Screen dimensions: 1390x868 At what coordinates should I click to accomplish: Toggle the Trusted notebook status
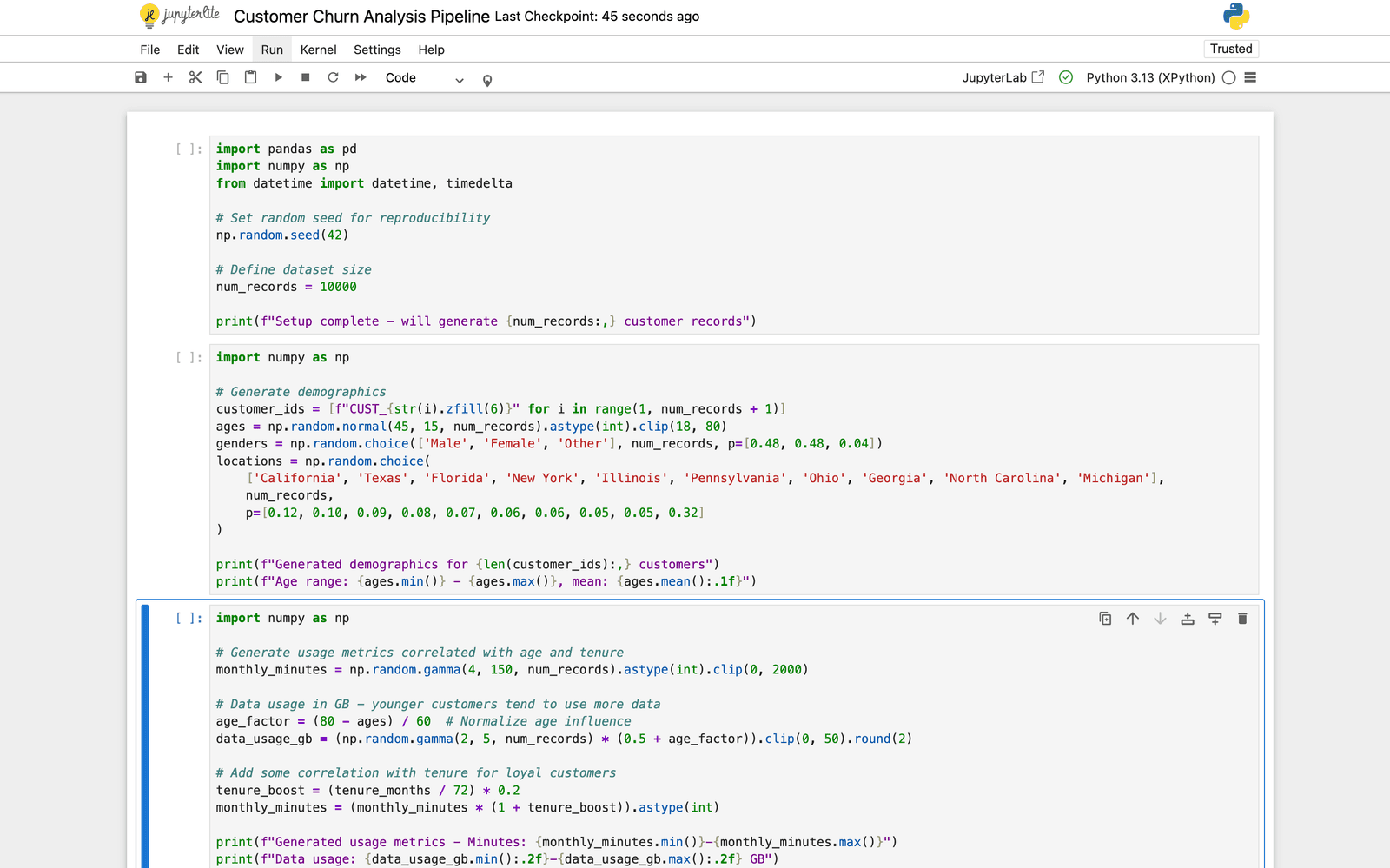coord(1231,49)
